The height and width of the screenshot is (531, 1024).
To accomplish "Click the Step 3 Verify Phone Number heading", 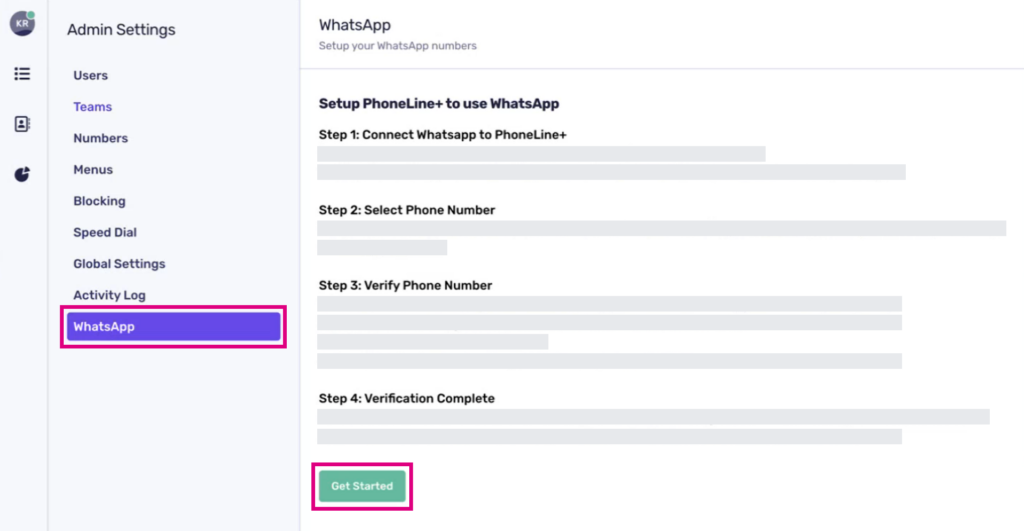I will click(x=405, y=285).
